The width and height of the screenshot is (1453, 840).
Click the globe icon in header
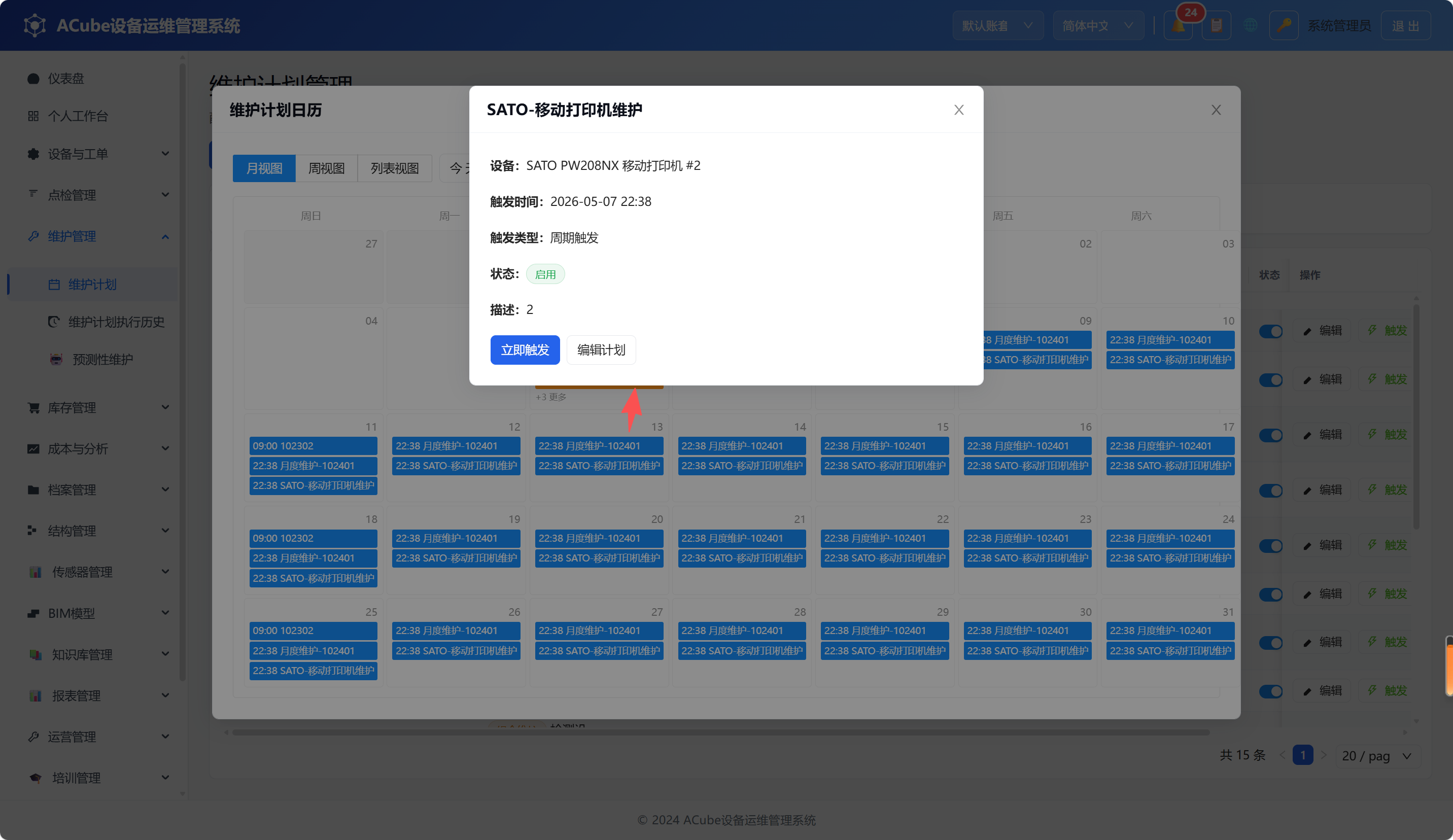pos(1250,26)
